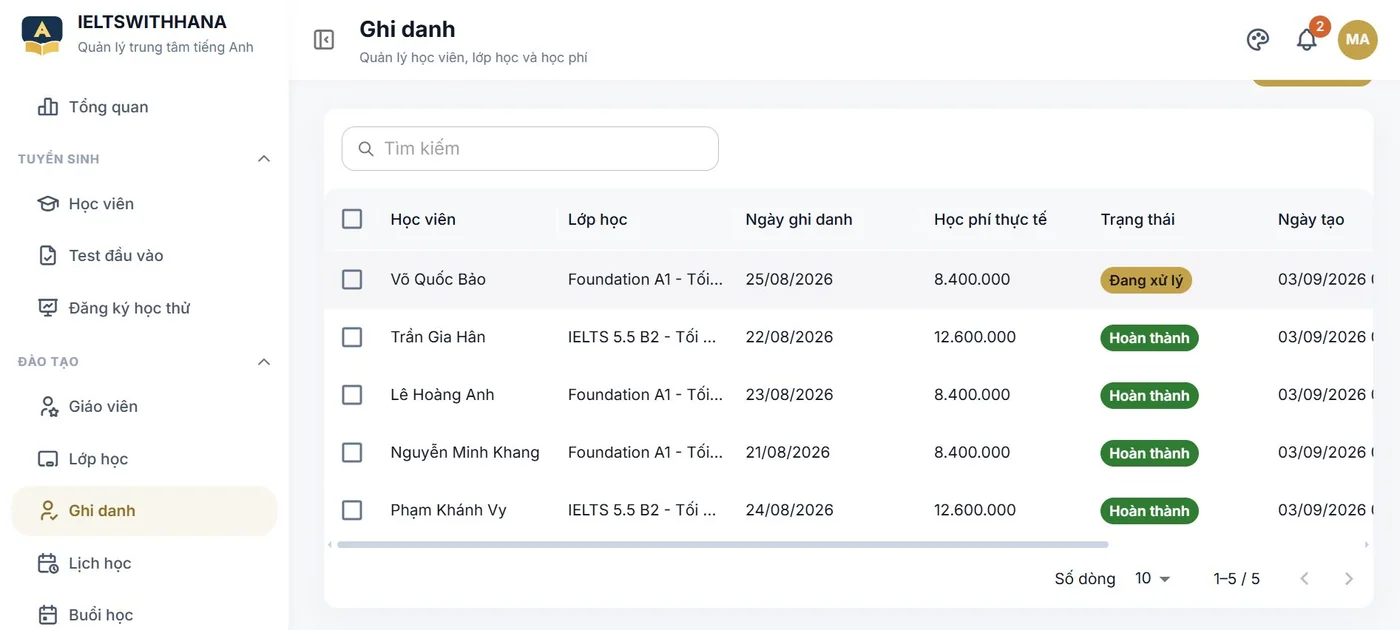Open the Tổng quan menu item
The image size is (1400, 630).
click(144, 107)
